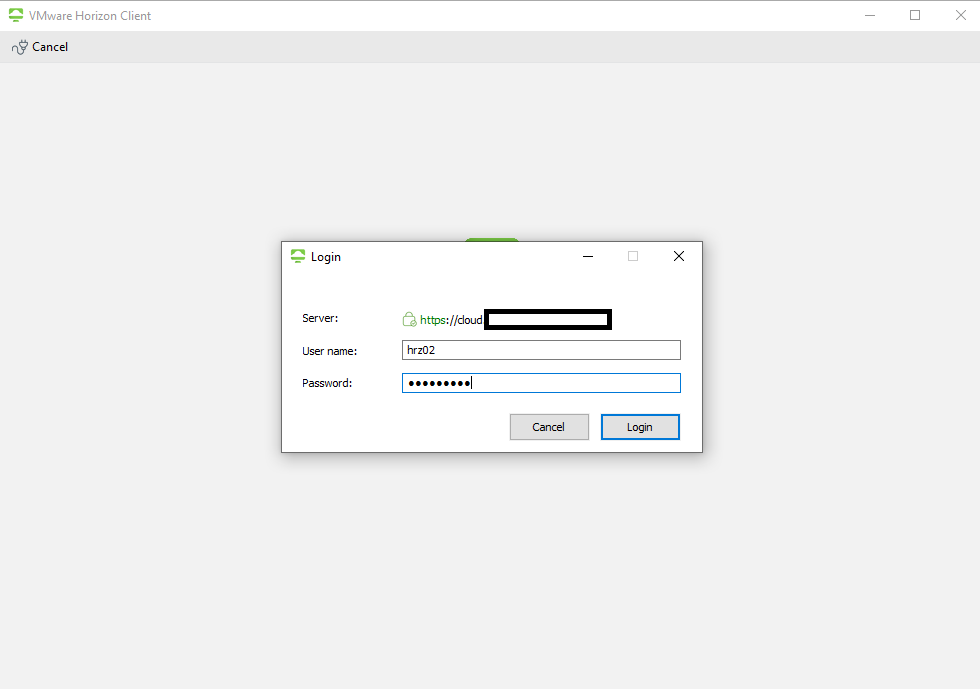Minimize the VMware Horizon Client window

(x=870, y=15)
